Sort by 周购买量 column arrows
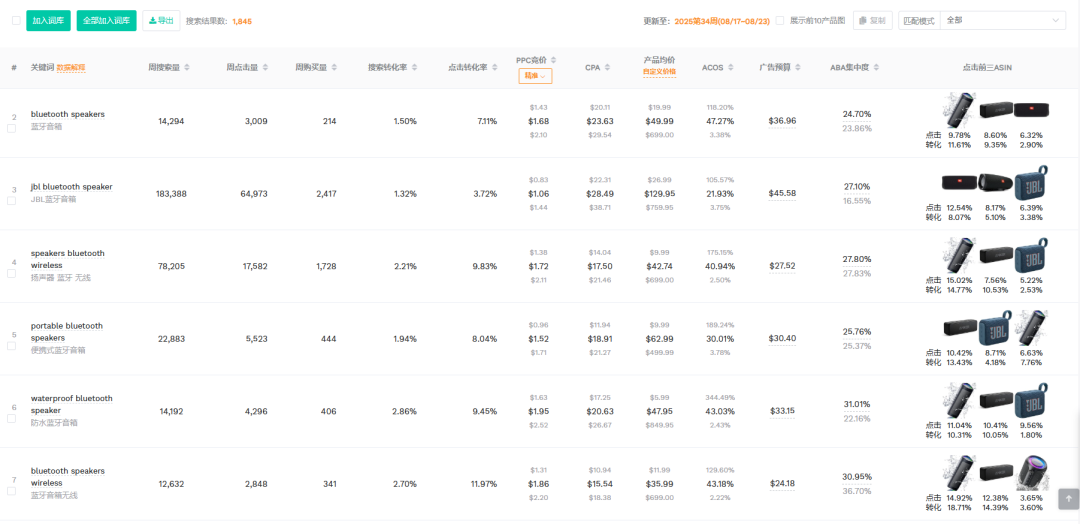Image resolution: width=1080 pixels, height=524 pixels. [x=332, y=68]
